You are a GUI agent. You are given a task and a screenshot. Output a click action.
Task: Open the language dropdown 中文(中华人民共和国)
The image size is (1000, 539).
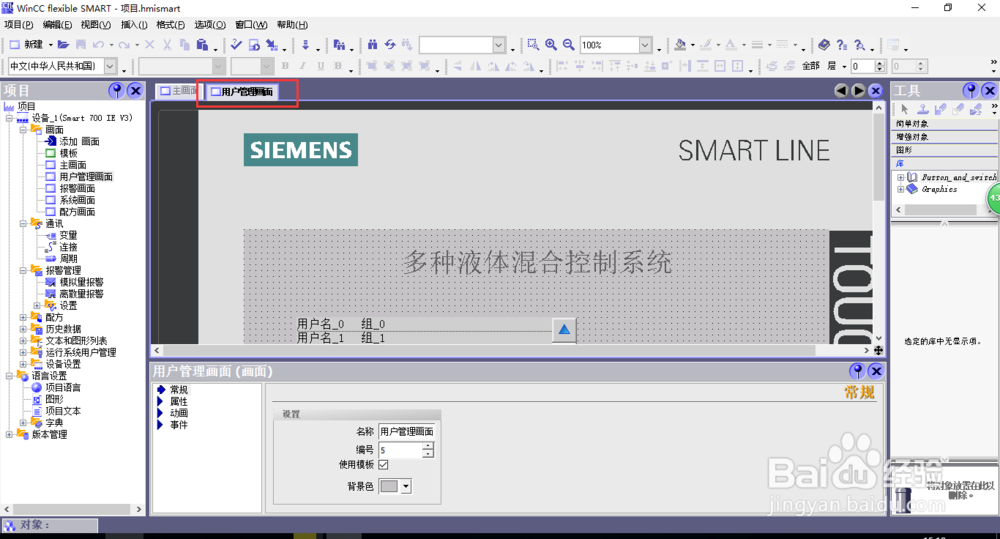pos(110,66)
